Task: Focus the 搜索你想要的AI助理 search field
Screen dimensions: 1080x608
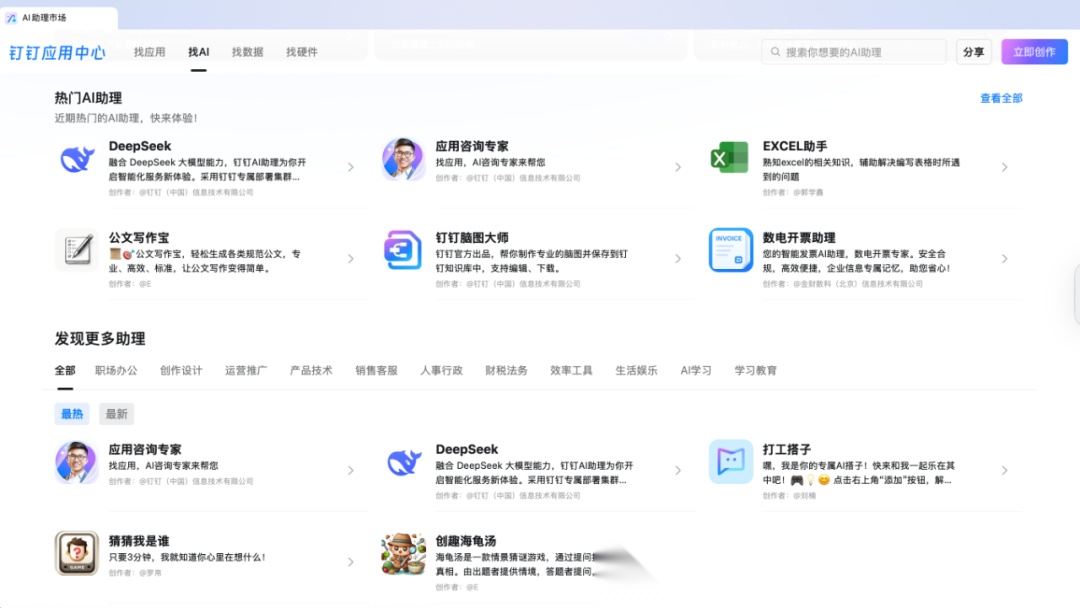Action: point(853,52)
